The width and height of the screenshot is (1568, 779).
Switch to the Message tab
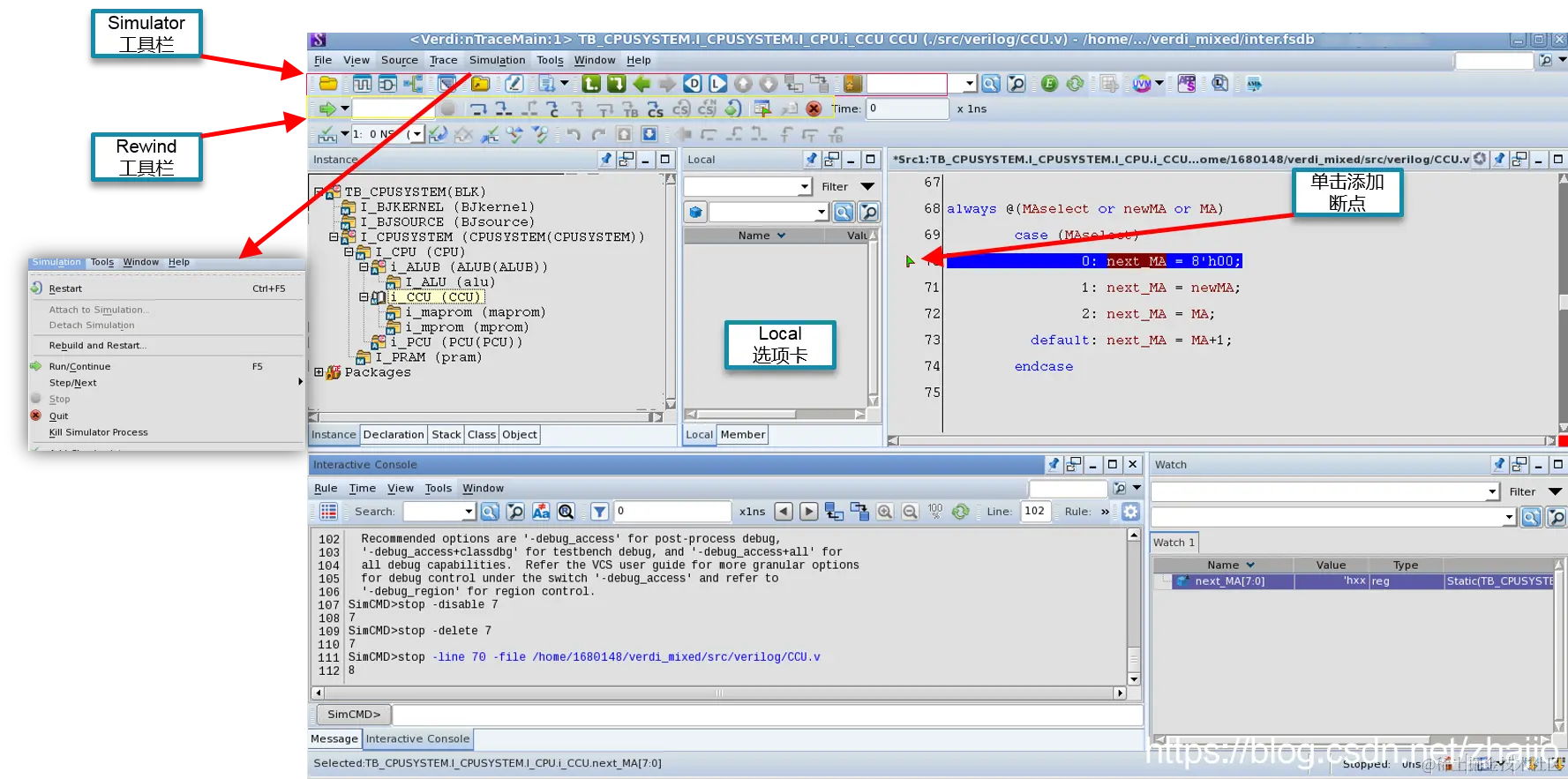334,738
